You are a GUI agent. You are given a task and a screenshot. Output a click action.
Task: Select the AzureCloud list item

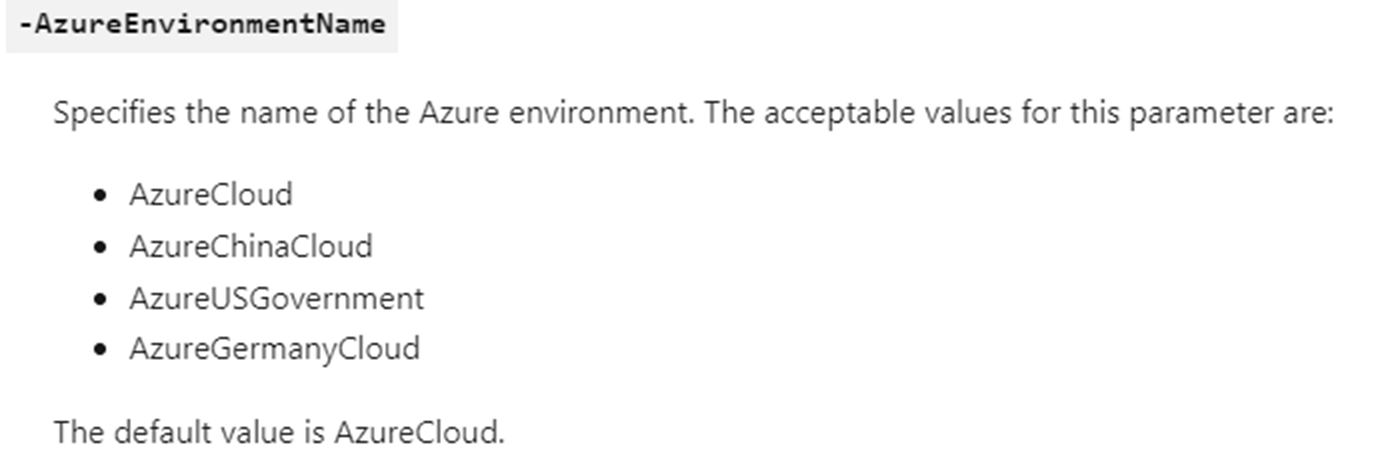click(210, 194)
